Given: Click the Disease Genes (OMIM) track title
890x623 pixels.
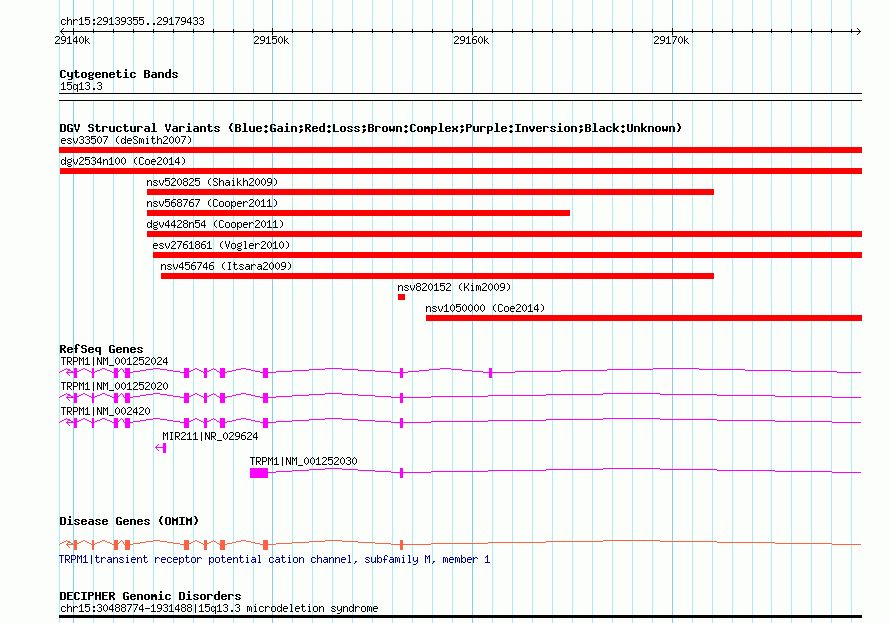Looking at the screenshot, I should click(x=129, y=521).
